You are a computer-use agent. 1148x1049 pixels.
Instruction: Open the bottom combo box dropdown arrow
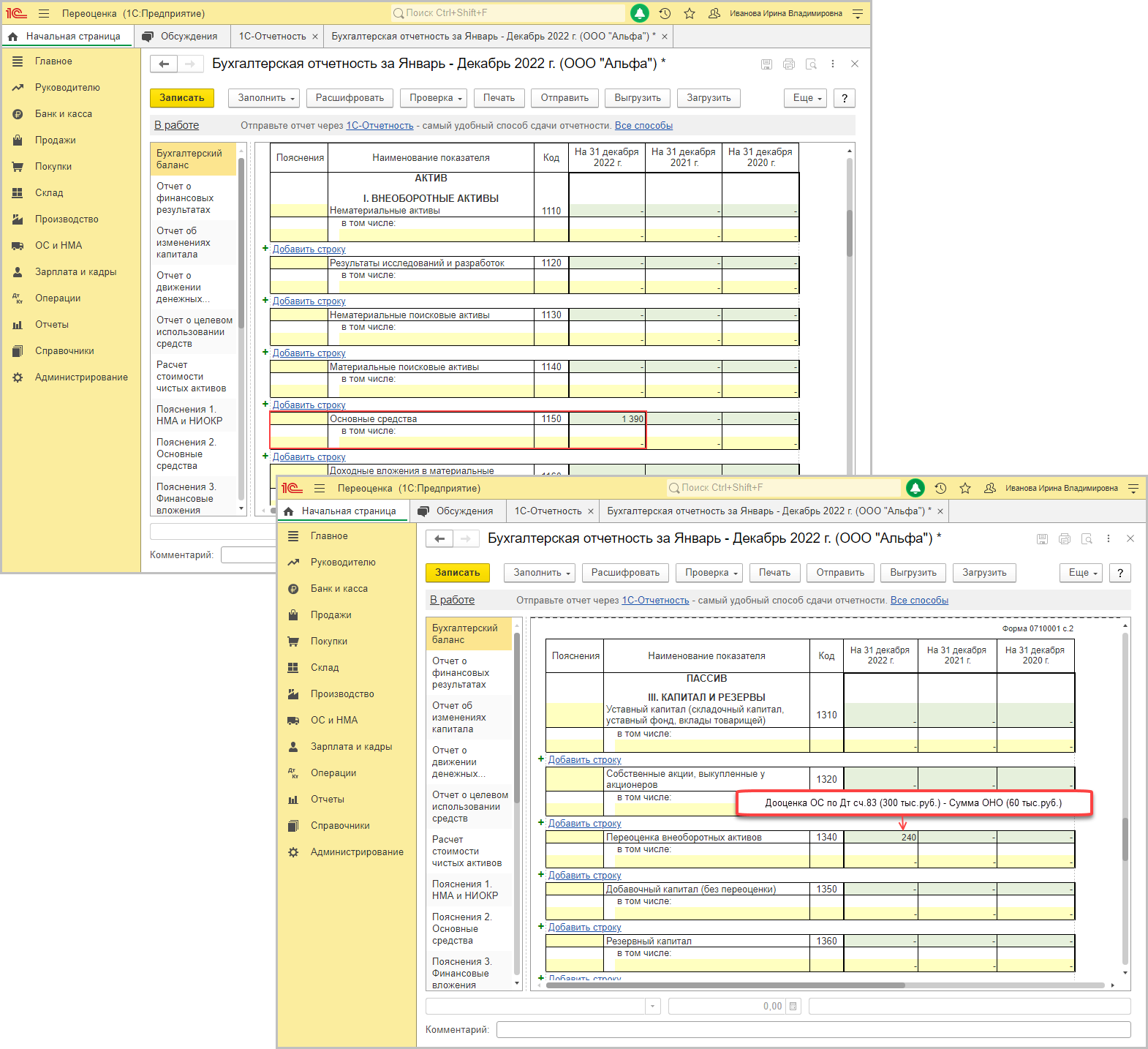pos(653,1006)
